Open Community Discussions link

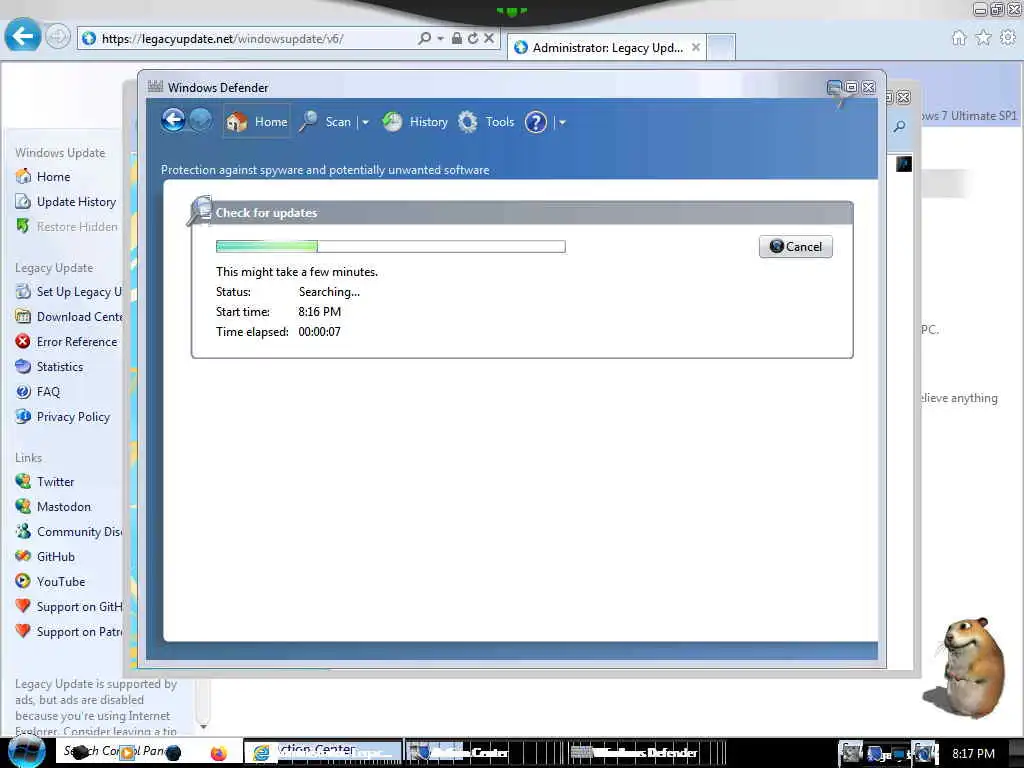(69, 532)
